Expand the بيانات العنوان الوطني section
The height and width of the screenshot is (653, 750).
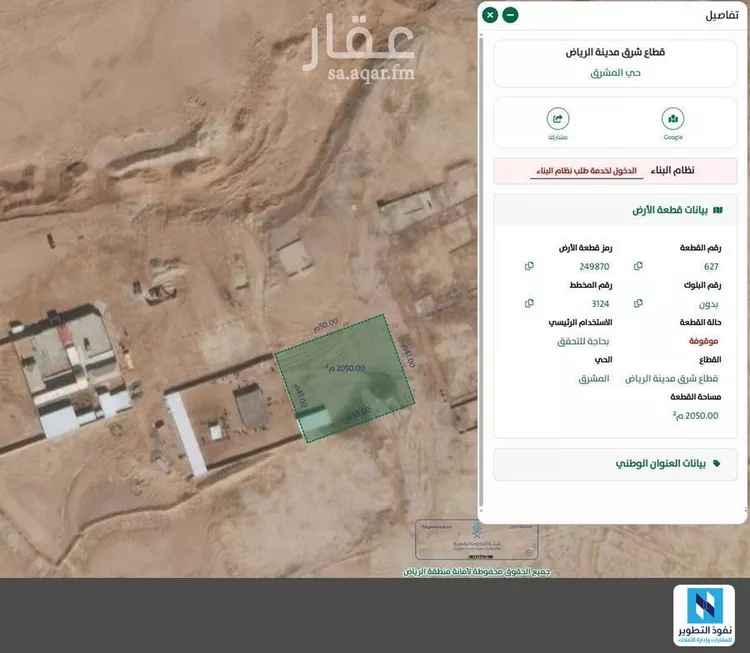(x=615, y=464)
